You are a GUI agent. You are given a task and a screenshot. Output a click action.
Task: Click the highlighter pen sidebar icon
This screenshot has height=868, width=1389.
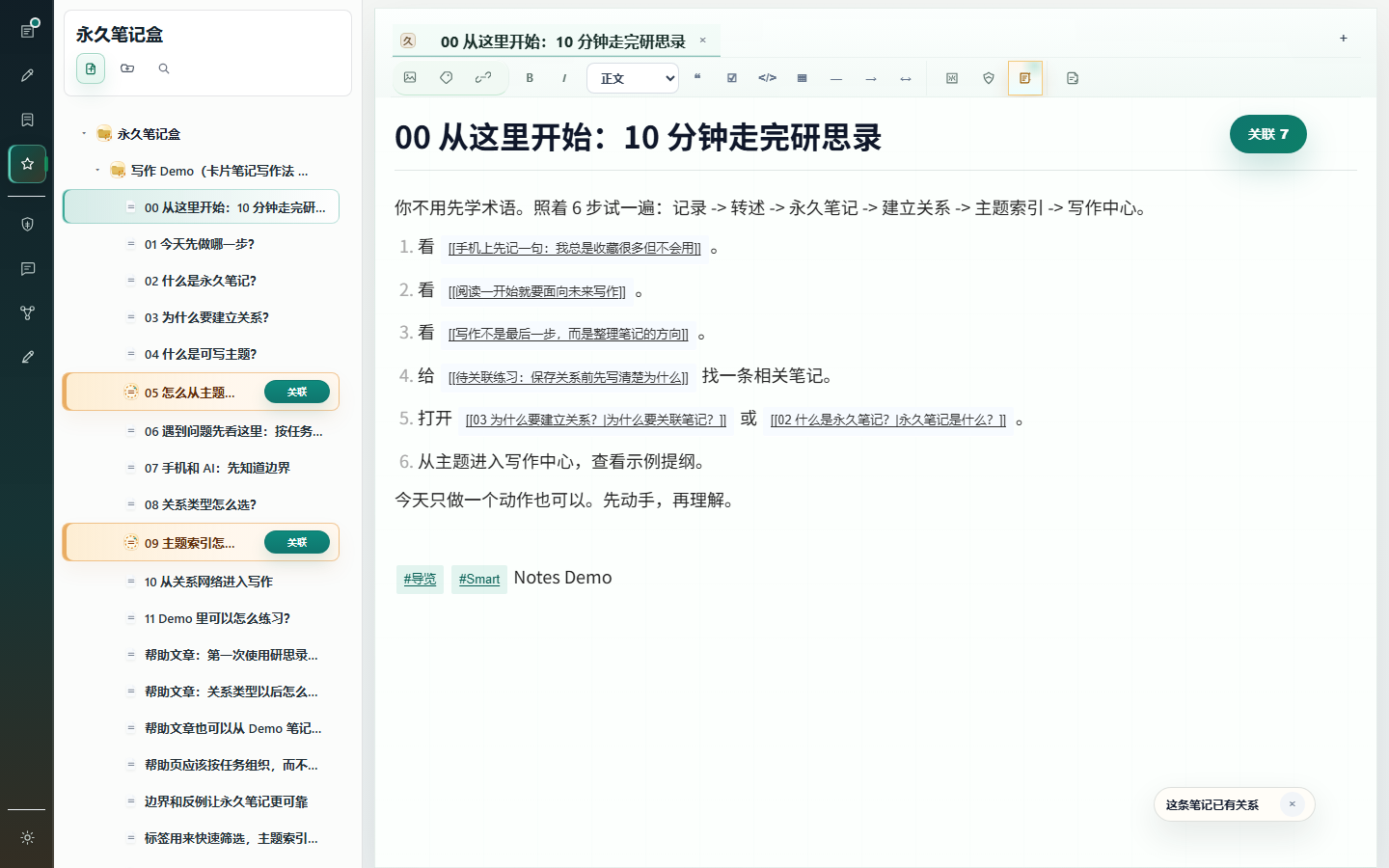[27, 357]
